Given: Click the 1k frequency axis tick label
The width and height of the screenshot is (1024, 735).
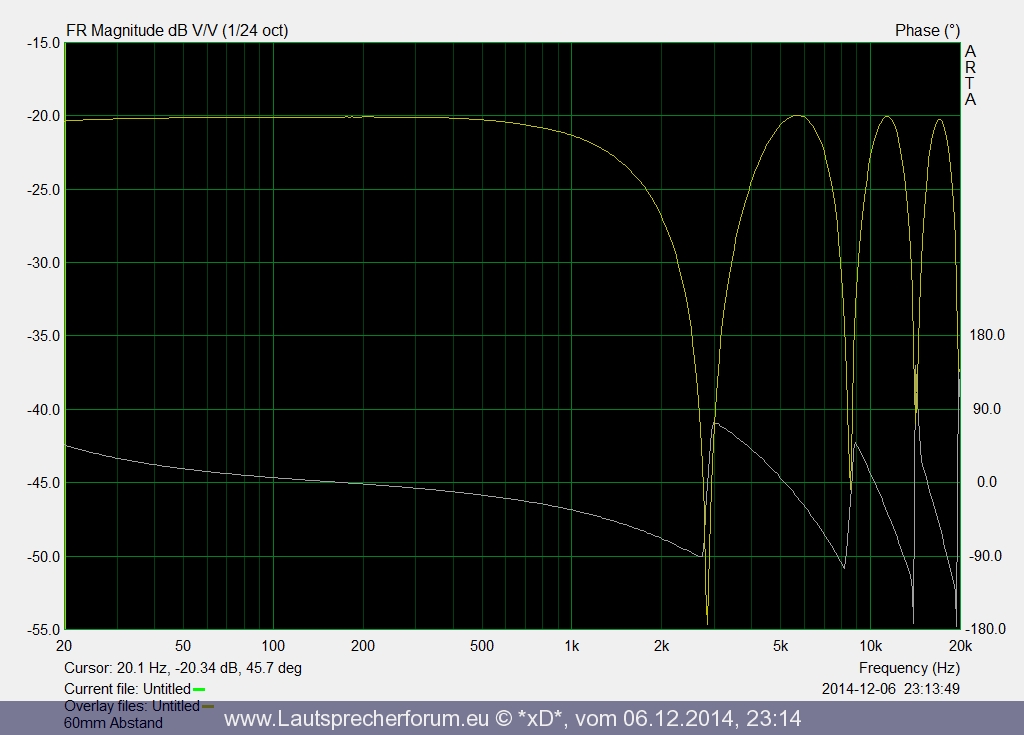Looking at the screenshot, I should [x=571, y=645].
